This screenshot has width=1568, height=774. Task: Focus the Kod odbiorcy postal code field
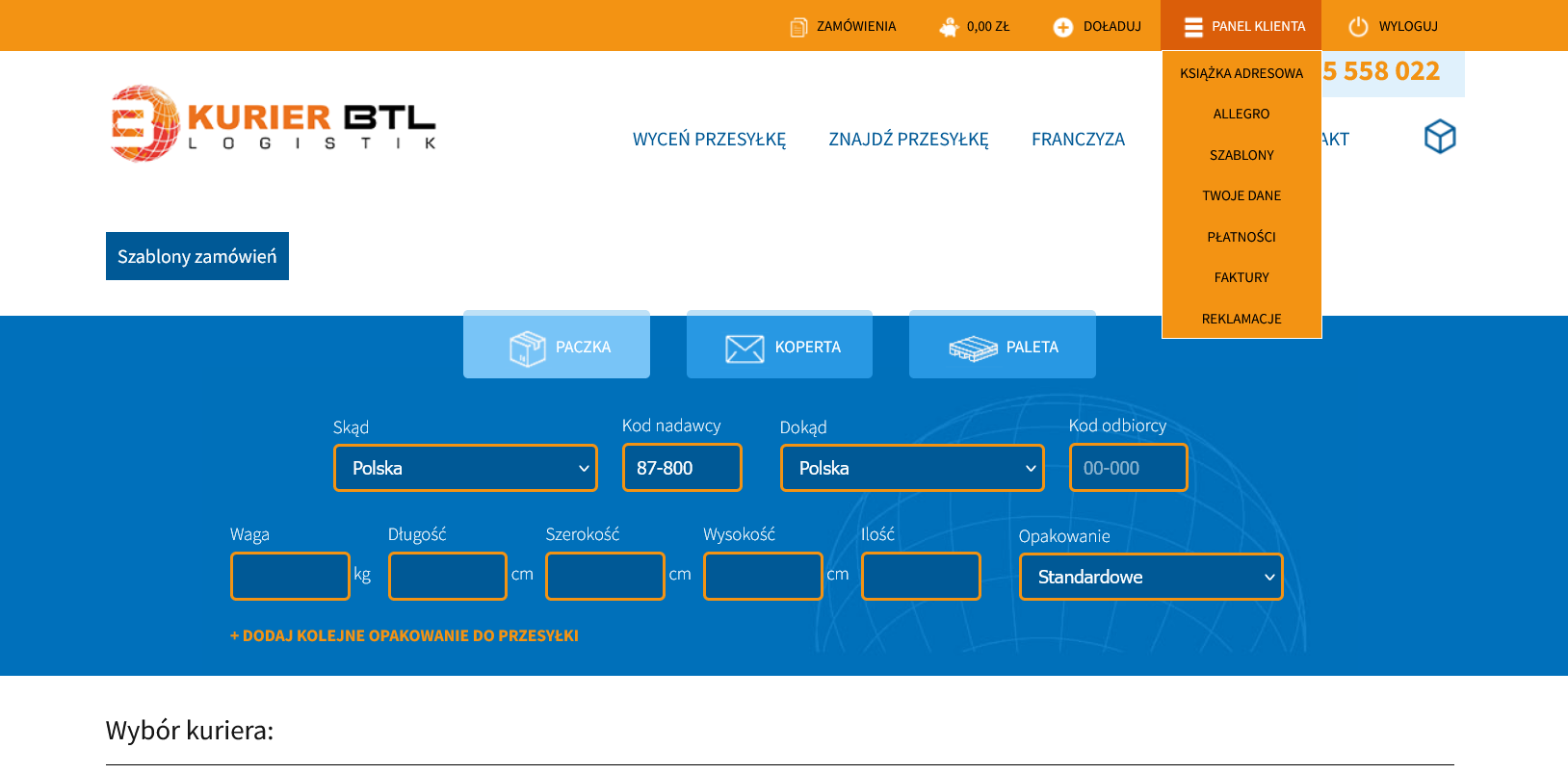(x=1128, y=469)
